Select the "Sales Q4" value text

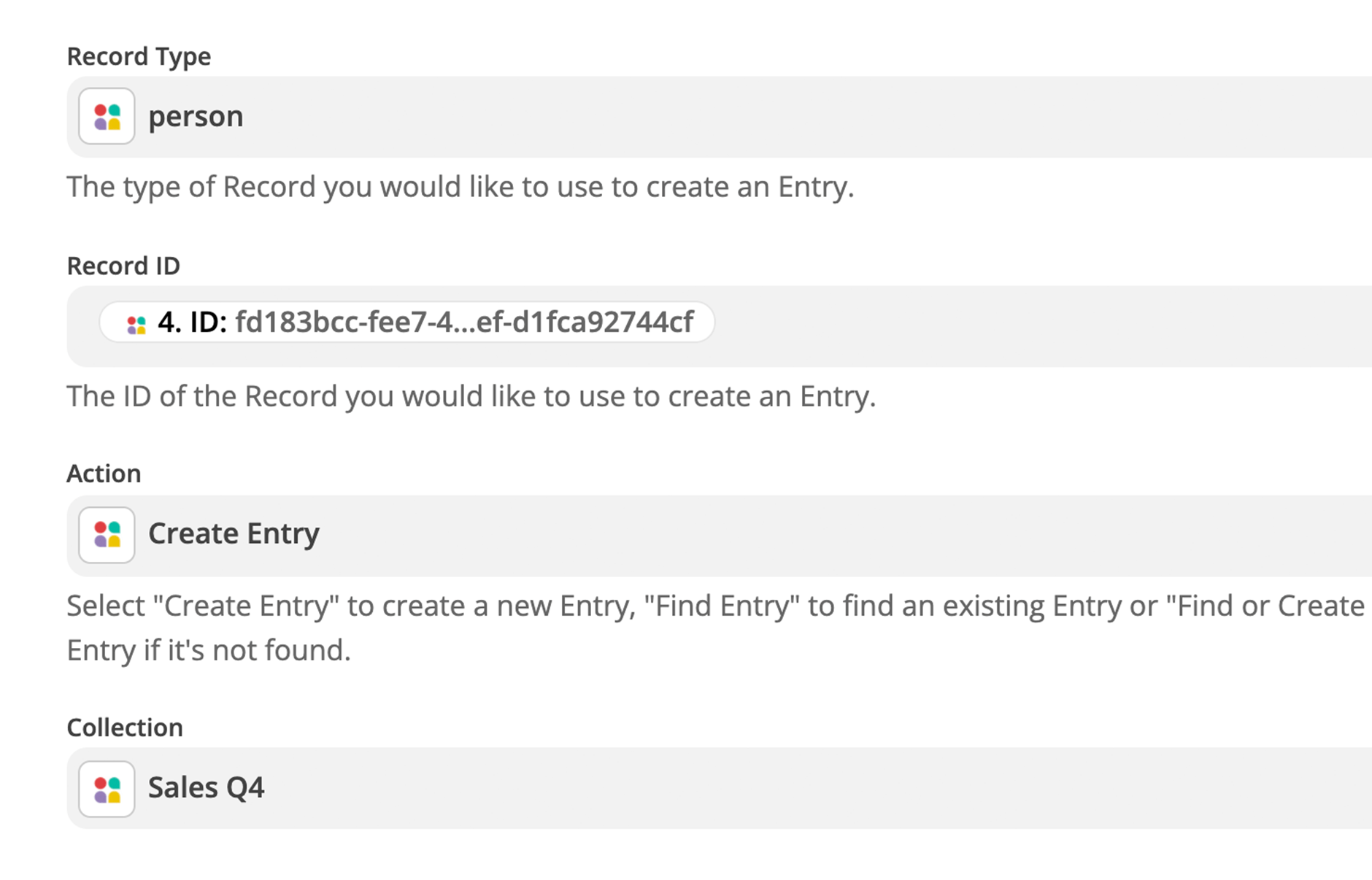[x=206, y=787]
